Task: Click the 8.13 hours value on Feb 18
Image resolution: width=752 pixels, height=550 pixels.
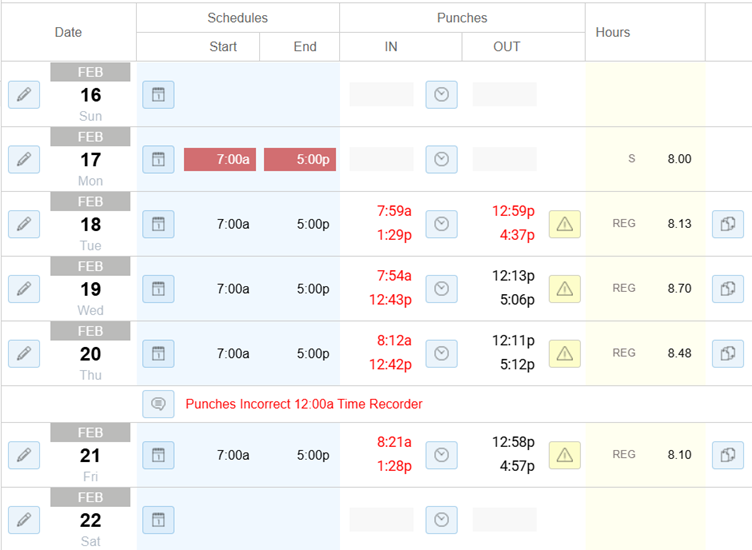Action: tap(679, 224)
